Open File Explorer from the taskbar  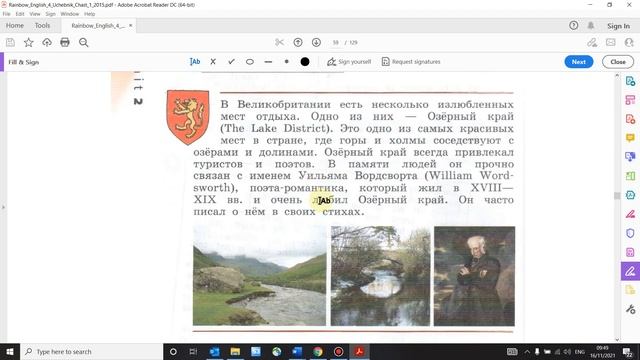click(235, 351)
